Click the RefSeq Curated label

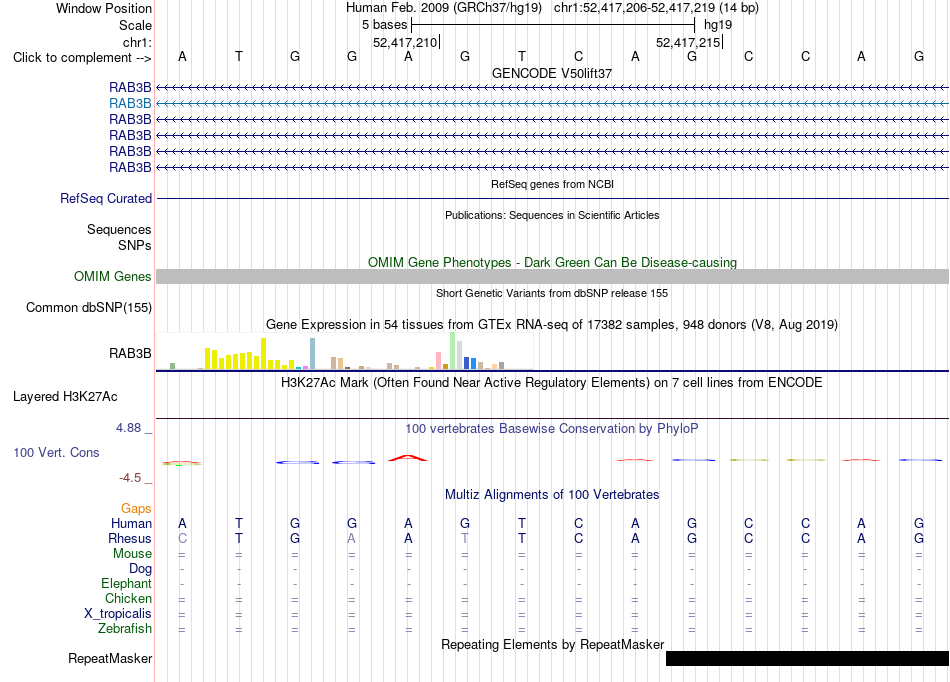tap(106, 199)
